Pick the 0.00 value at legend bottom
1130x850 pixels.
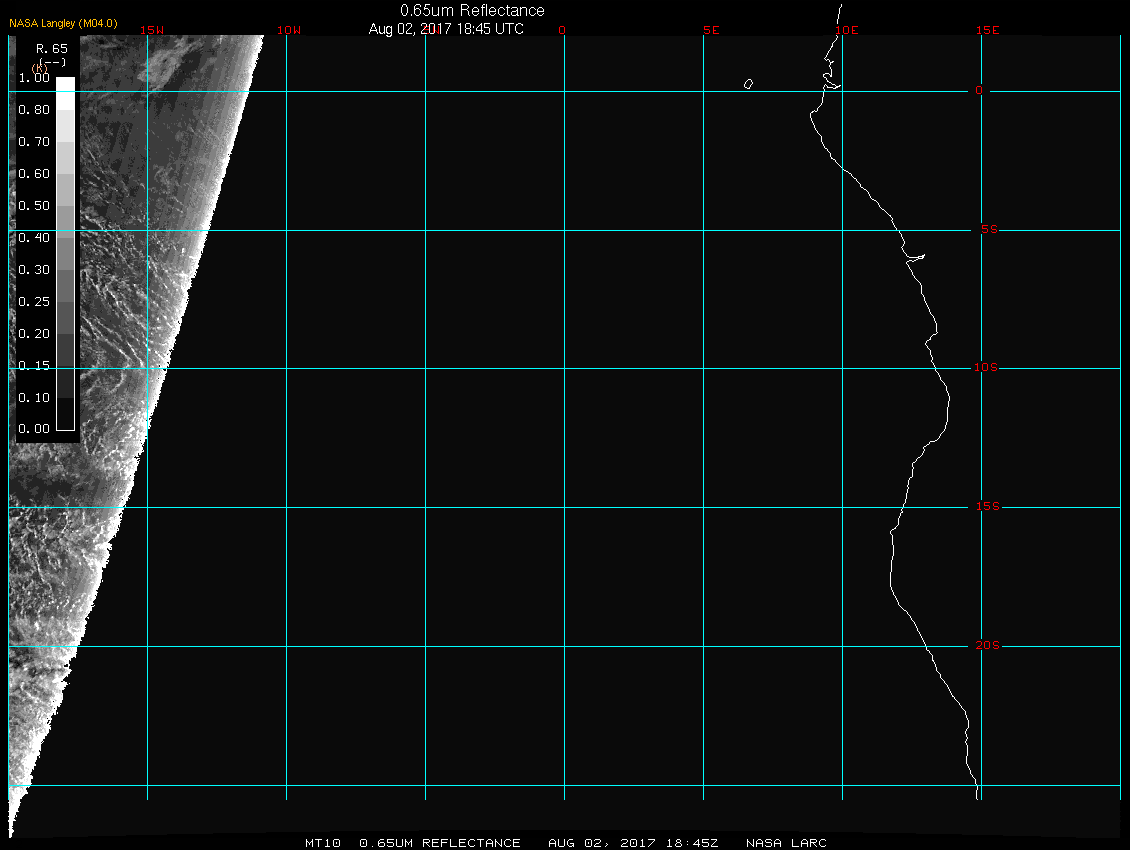34,429
